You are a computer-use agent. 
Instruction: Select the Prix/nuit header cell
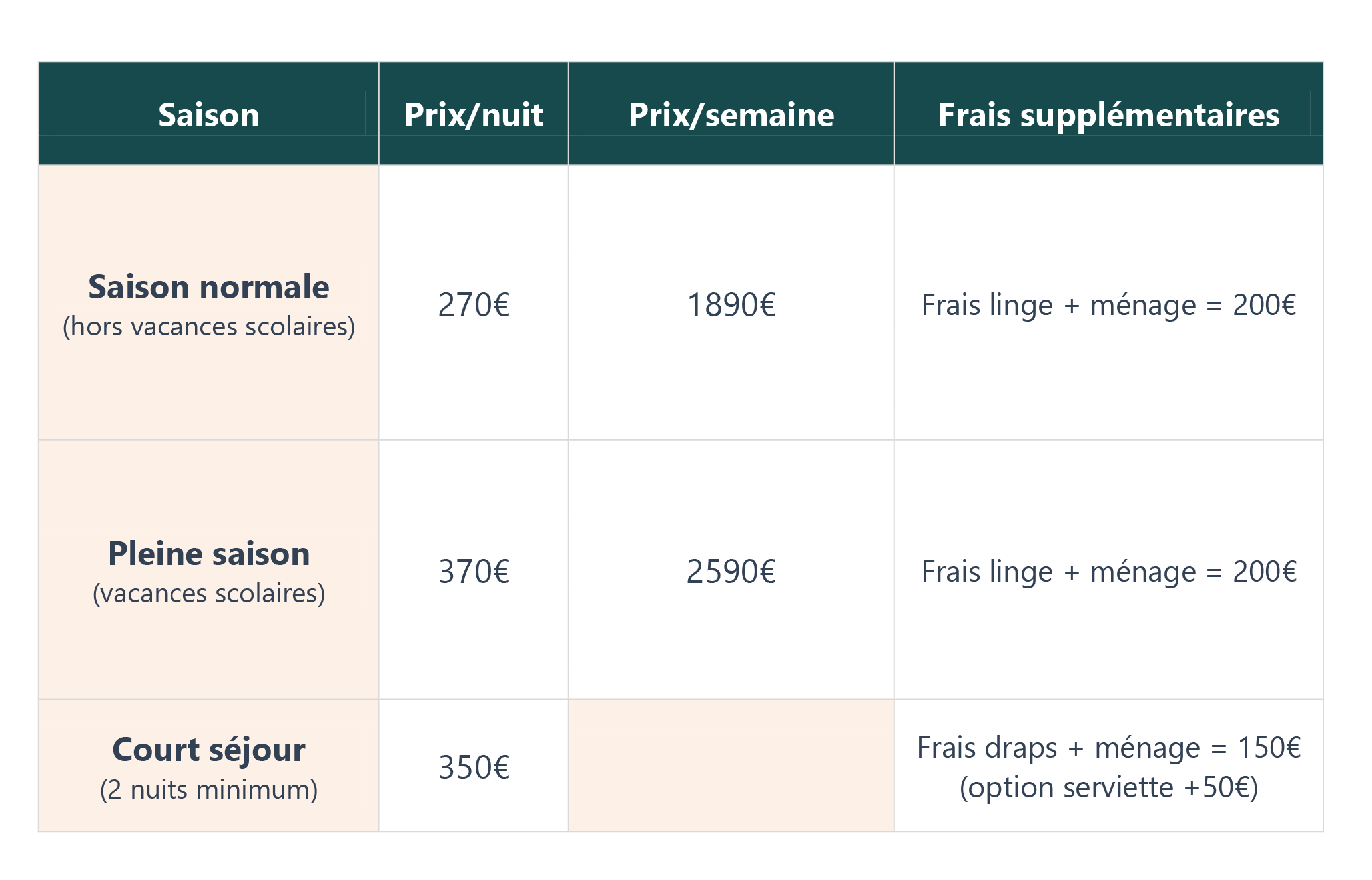pyautogui.click(x=474, y=114)
